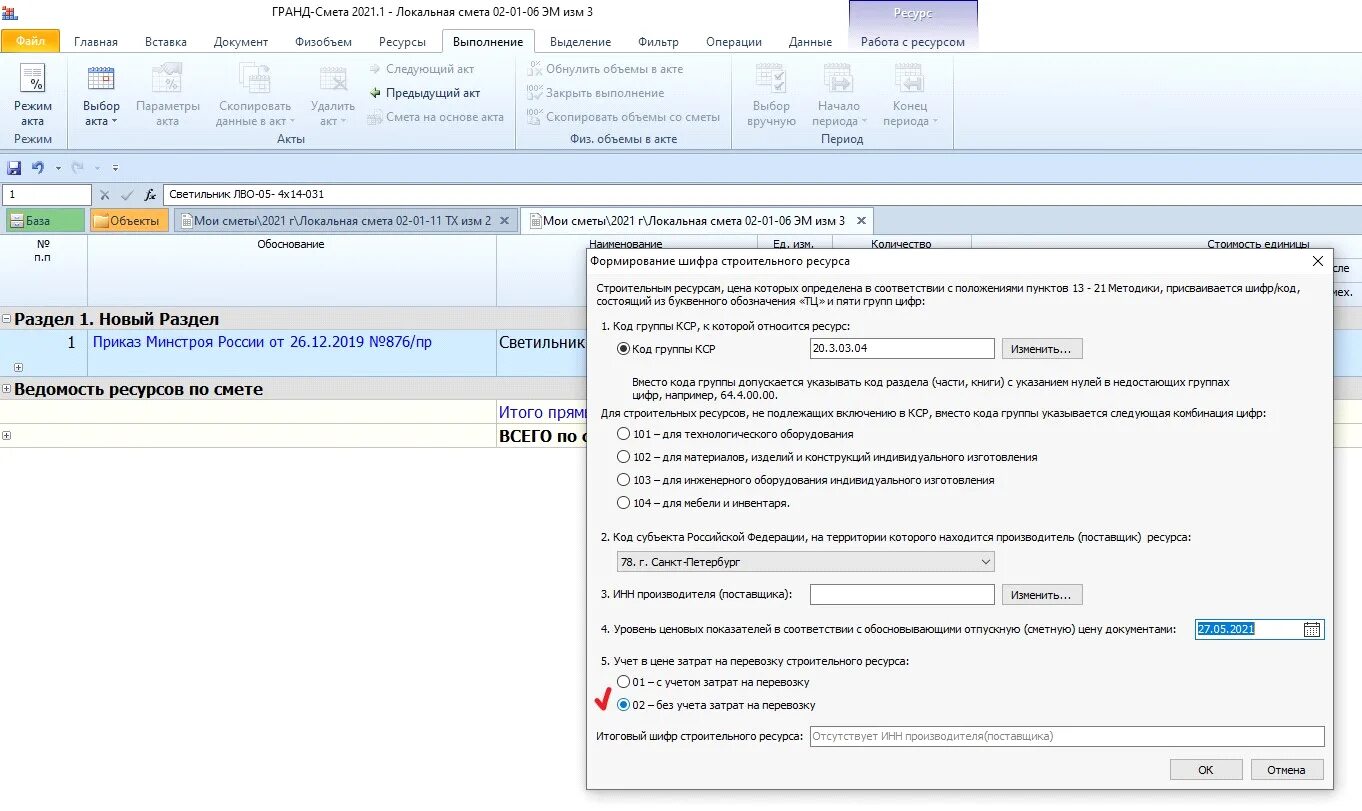Click the Итоговый шифр строительного ресурса field
This screenshot has width=1362, height=811.
(1067, 736)
